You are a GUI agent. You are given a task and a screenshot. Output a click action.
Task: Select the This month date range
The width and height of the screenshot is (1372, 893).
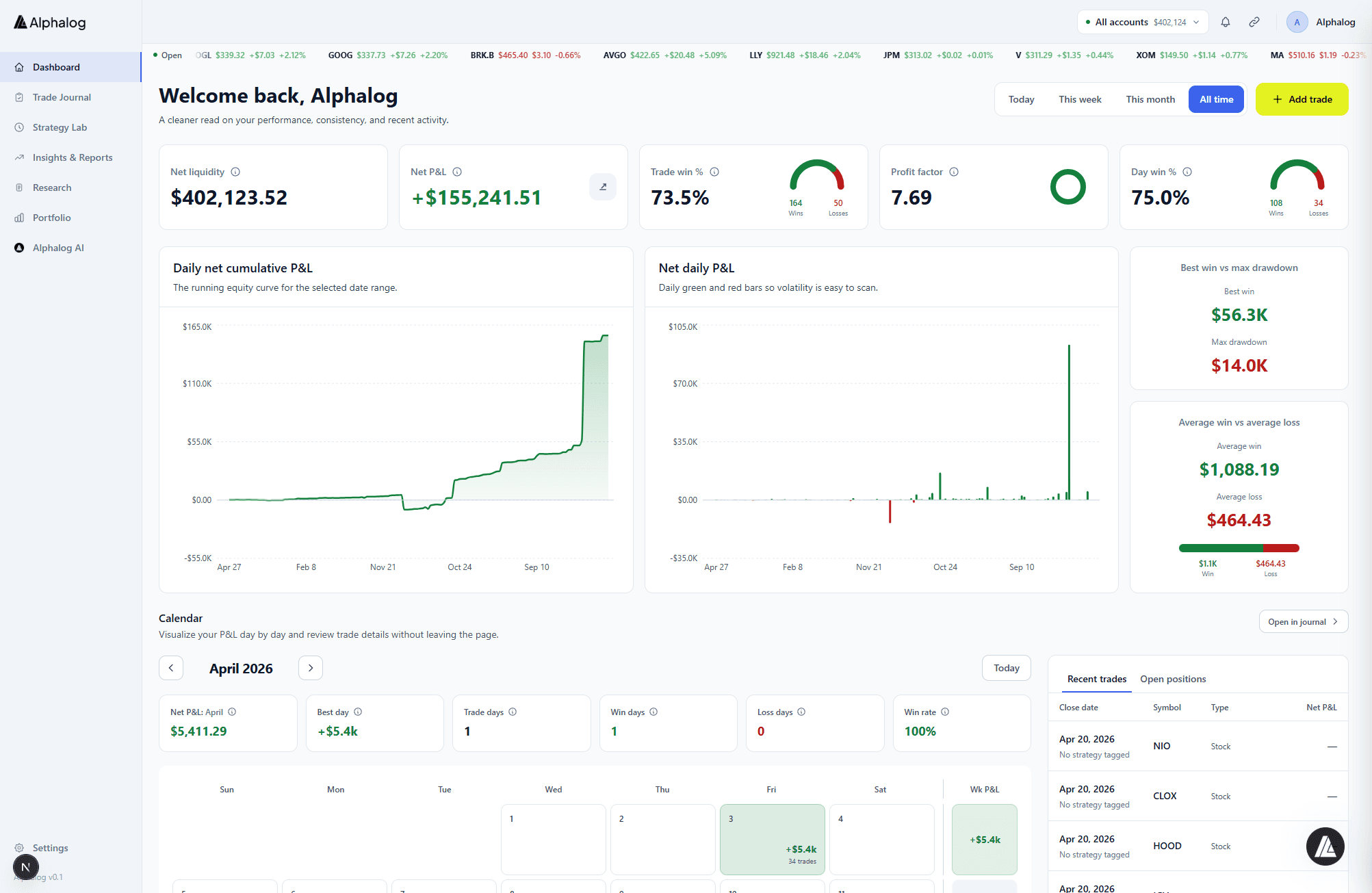(1150, 99)
